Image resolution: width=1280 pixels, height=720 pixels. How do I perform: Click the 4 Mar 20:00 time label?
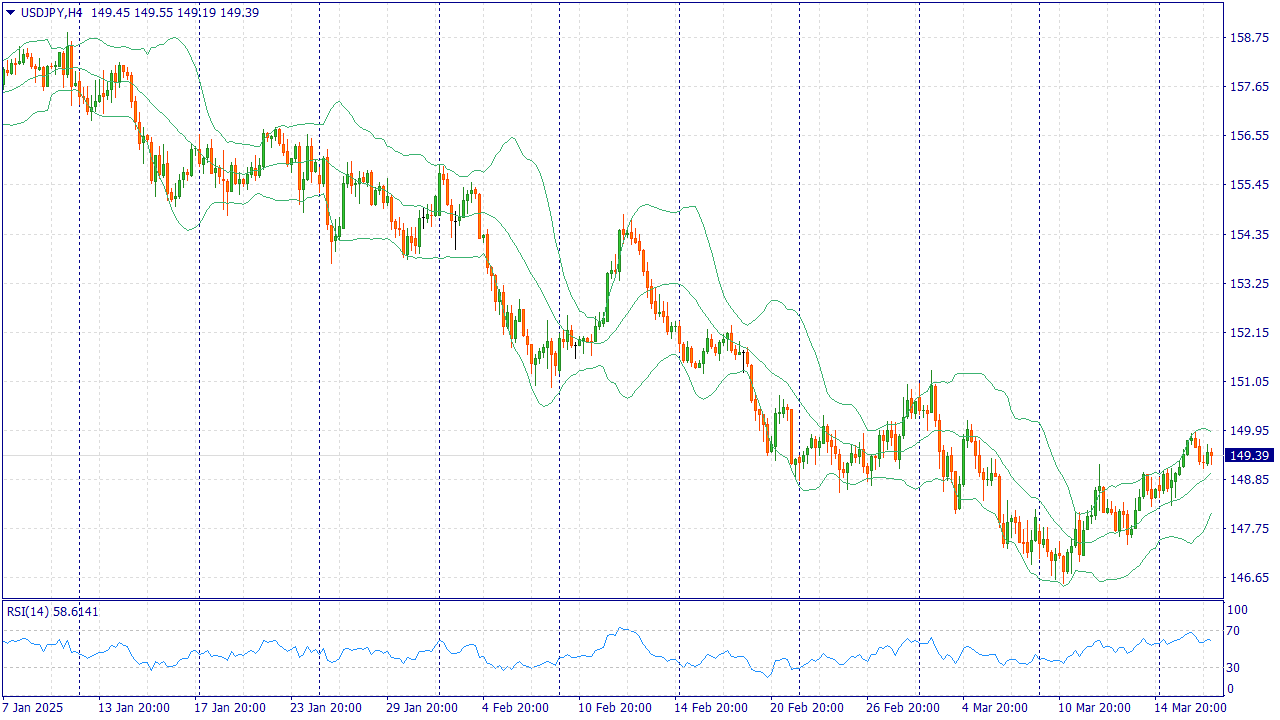point(996,708)
